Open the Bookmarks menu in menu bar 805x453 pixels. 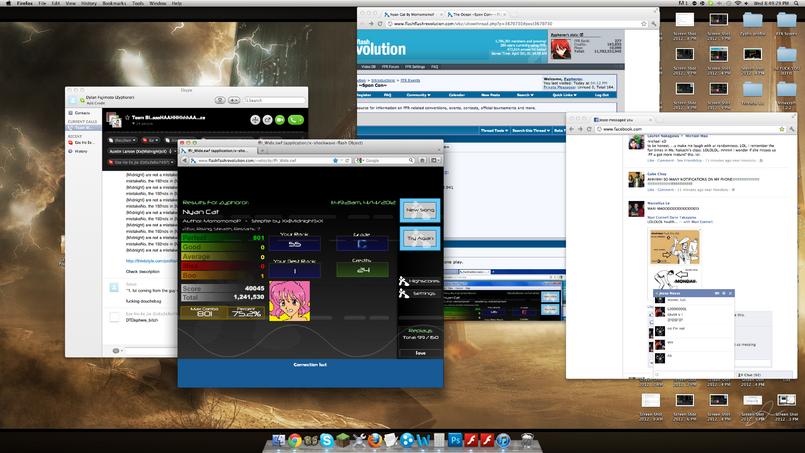[114, 3]
